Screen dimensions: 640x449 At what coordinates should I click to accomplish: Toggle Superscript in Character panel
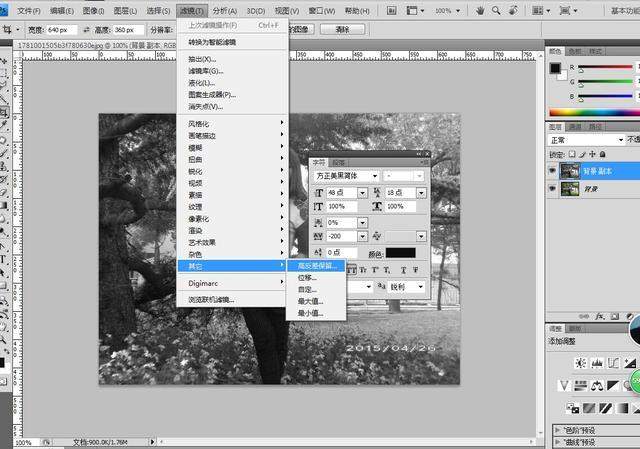[x=374, y=270]
